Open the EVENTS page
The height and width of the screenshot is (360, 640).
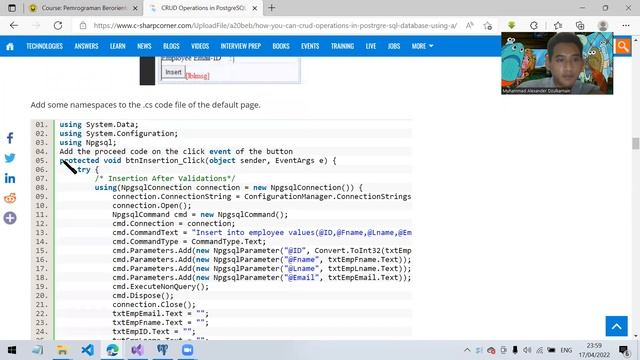tap(310, 46)
